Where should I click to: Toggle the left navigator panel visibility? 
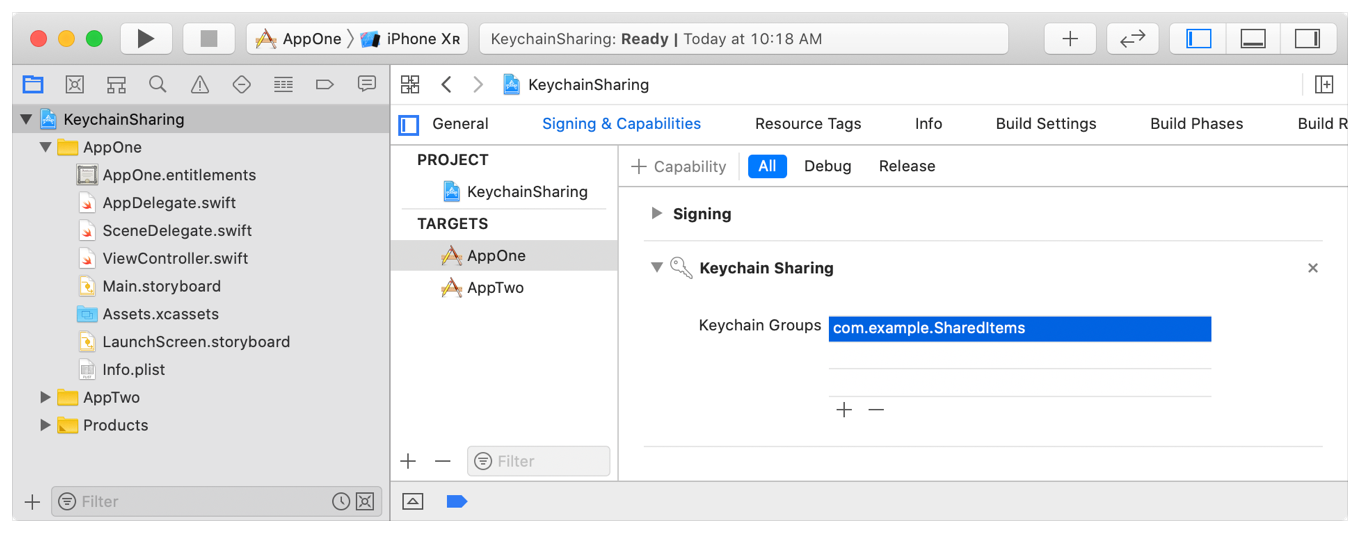click(1198, 39)
